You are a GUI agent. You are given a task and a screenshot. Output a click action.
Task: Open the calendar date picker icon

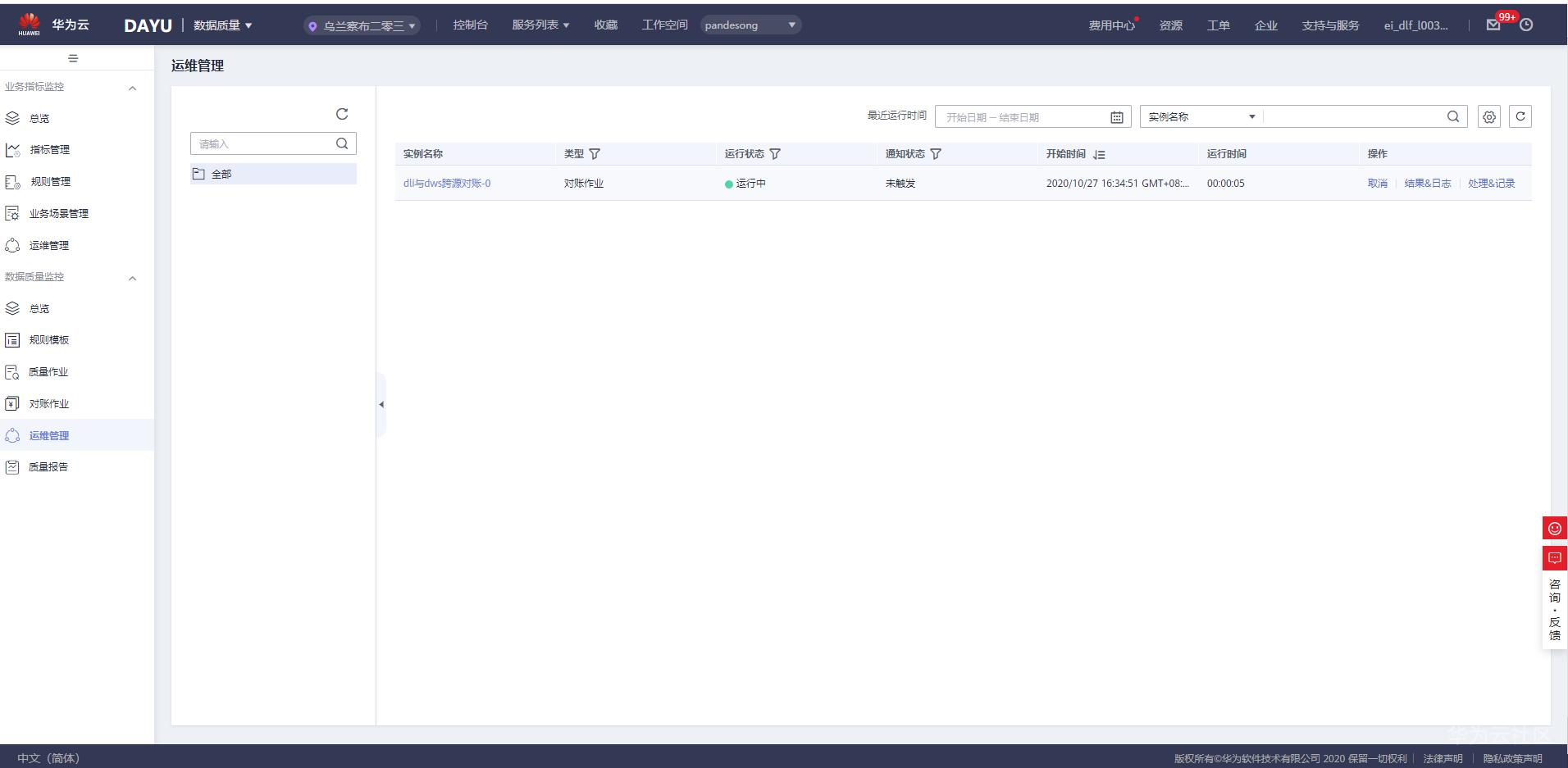[1117, 117]
